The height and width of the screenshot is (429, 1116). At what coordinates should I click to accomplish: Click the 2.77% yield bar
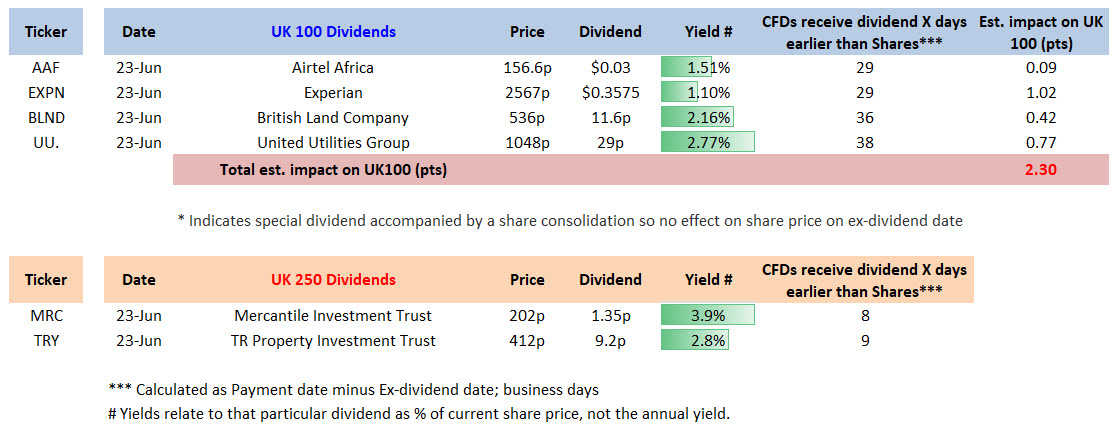pos(708,143)
